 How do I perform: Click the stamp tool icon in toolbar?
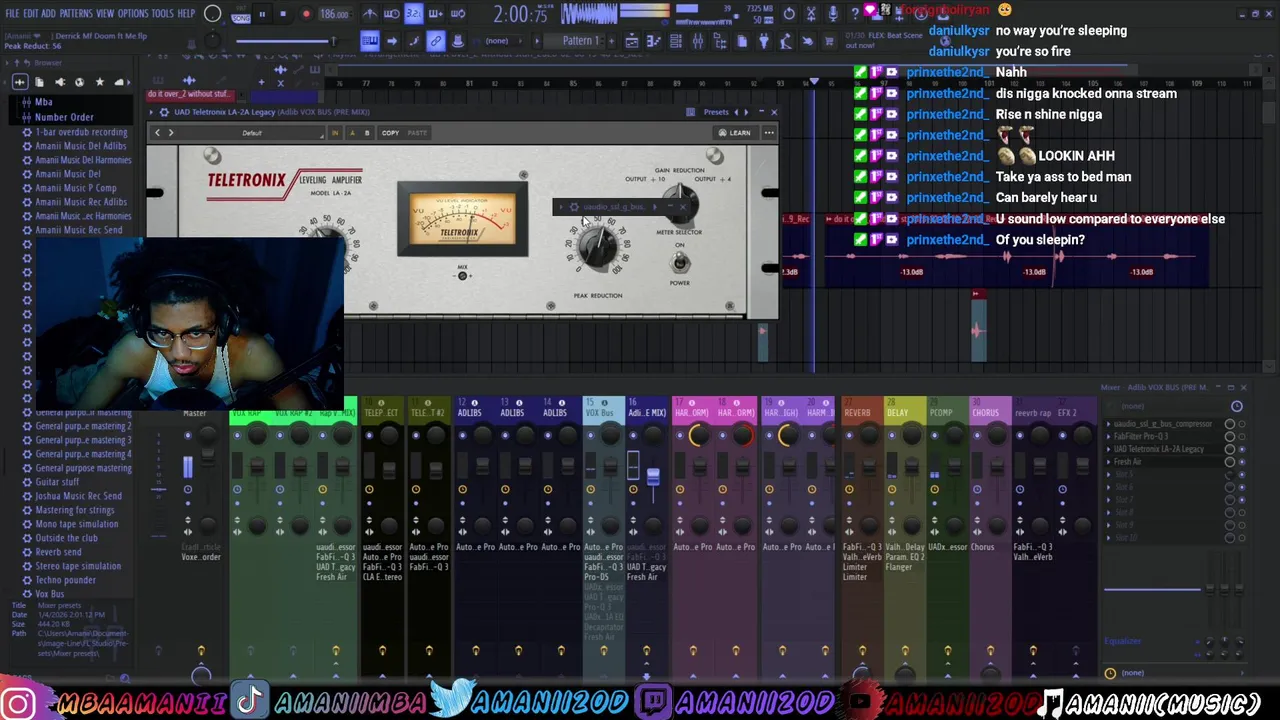click(457, 41)
